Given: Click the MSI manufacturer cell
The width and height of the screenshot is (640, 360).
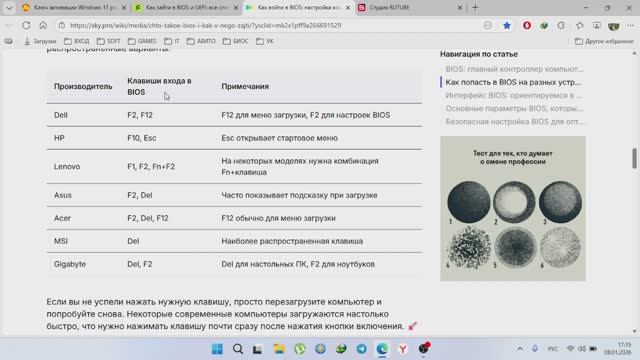Looking at the screenshot, I should 61,241.
